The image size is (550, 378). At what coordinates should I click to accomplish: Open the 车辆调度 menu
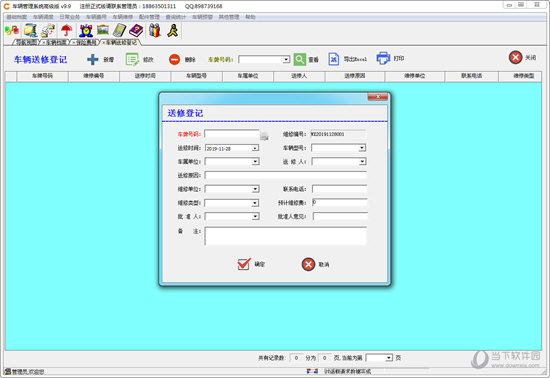(43, 17)
